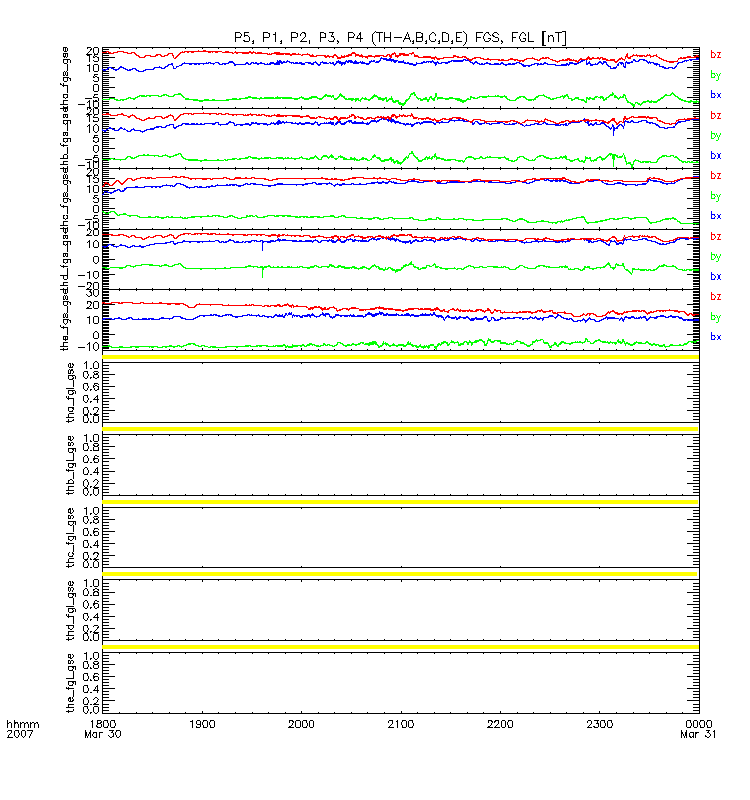The height and width of the screenshot is (800, 750).
Task: Click the yellow bar above the tha_fgl_gse panel
Action: (x=401, y=357)
